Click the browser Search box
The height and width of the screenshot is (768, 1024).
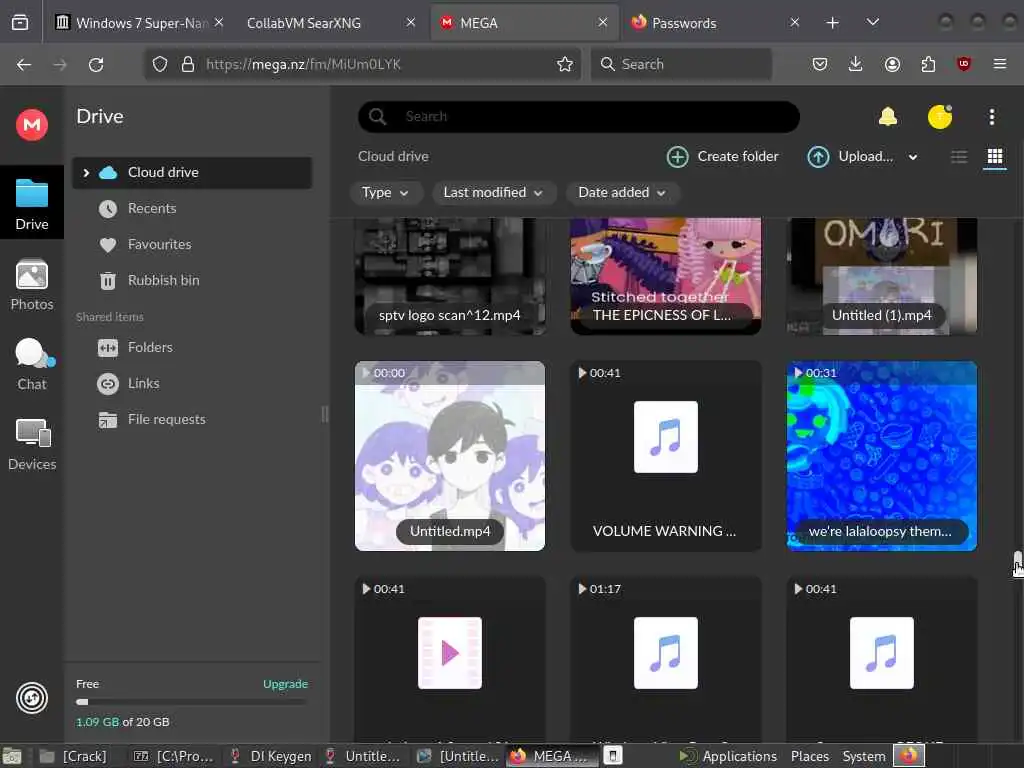pyautogui.click(x=681, y=64)
